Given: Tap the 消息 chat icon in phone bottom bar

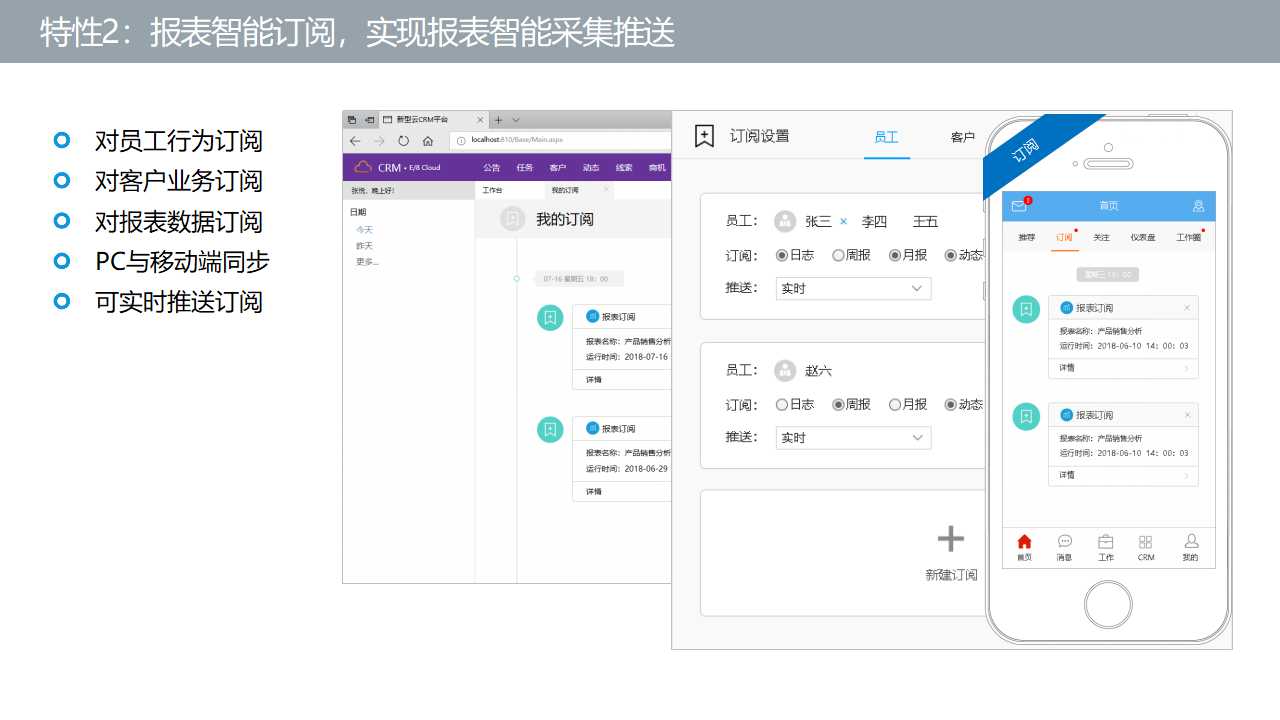Looking at the screenshot, I should [1064, 541].
